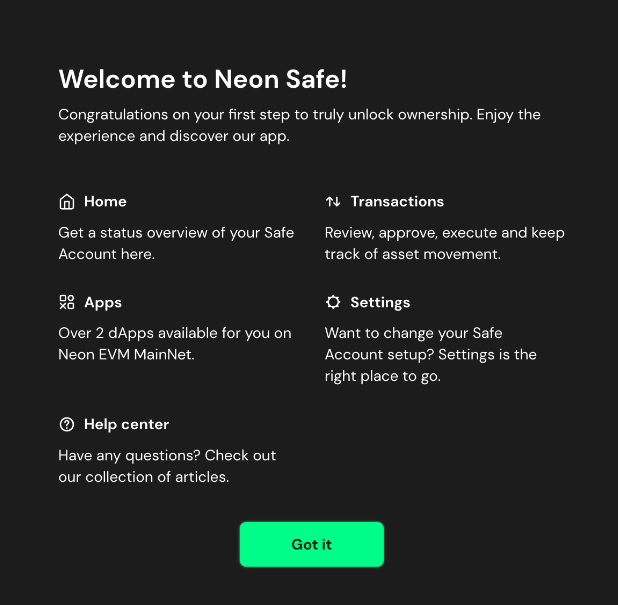Click the Transactions up-down arrows icon

333,202
